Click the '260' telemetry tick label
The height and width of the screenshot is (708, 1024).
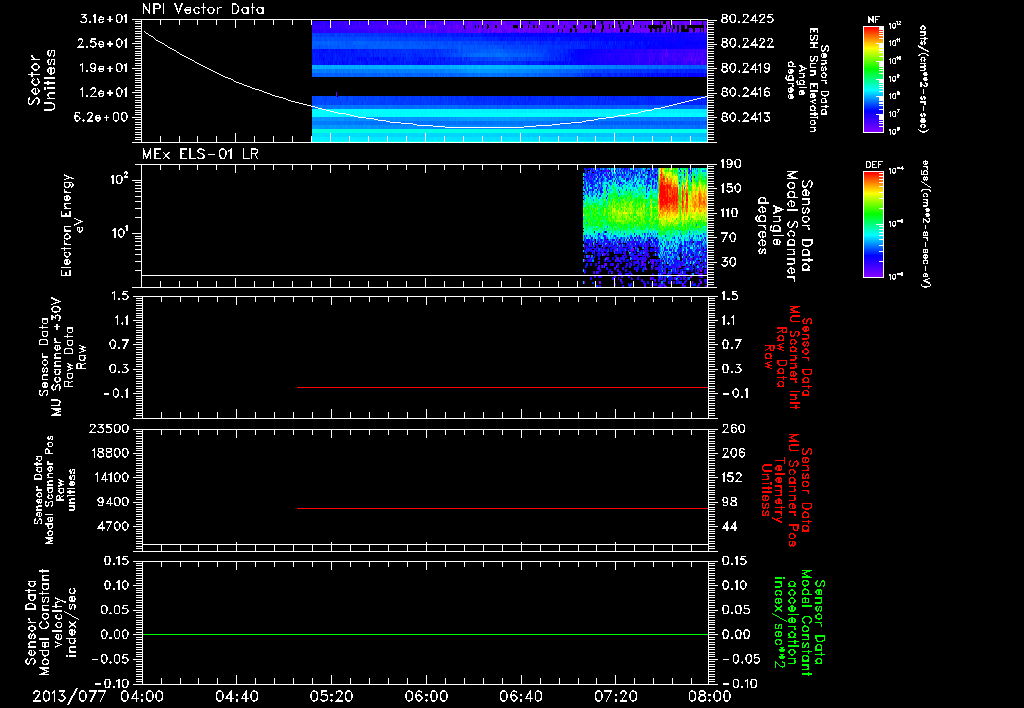coord(733,428)
